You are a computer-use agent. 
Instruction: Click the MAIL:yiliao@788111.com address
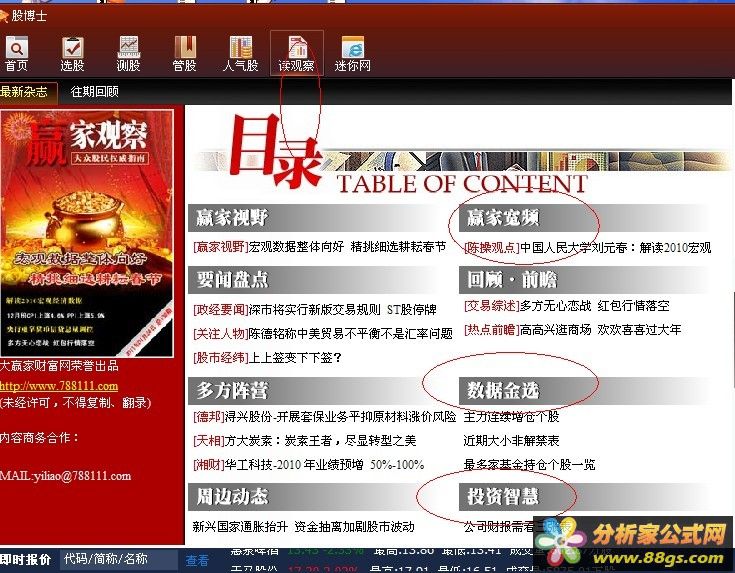[x=66, y=476]
